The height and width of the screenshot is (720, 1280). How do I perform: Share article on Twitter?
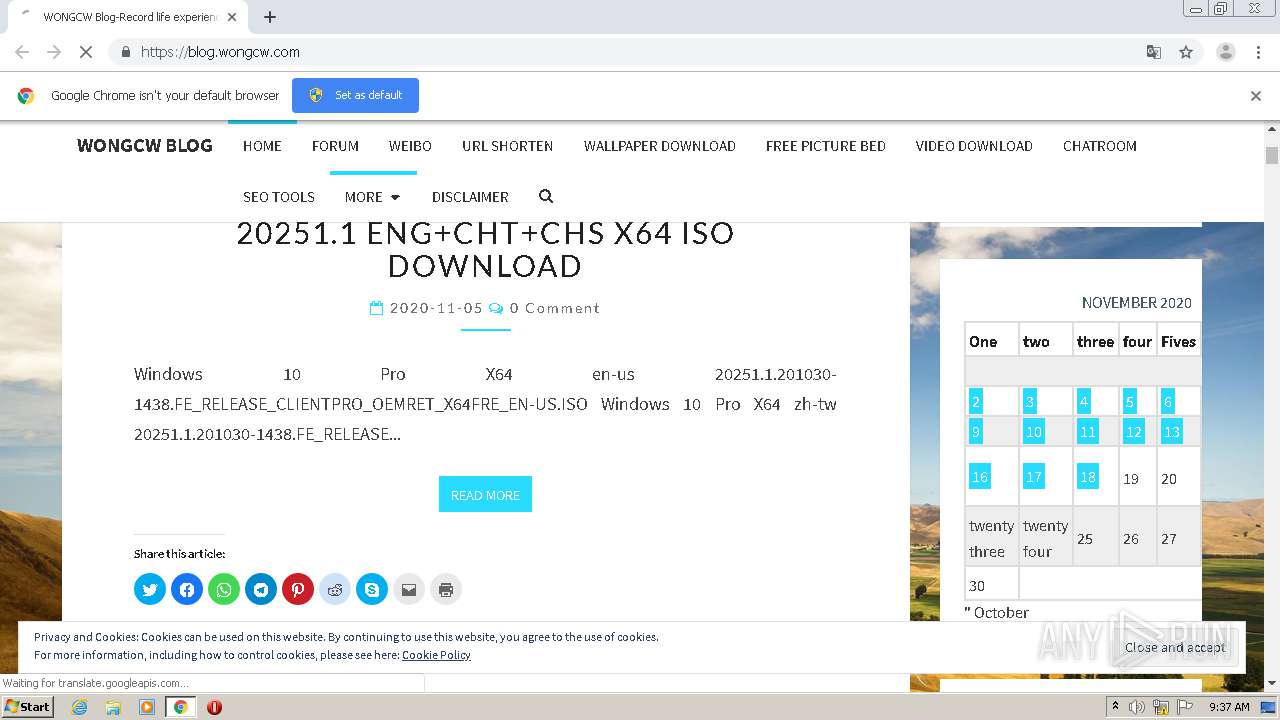point(150,589)
